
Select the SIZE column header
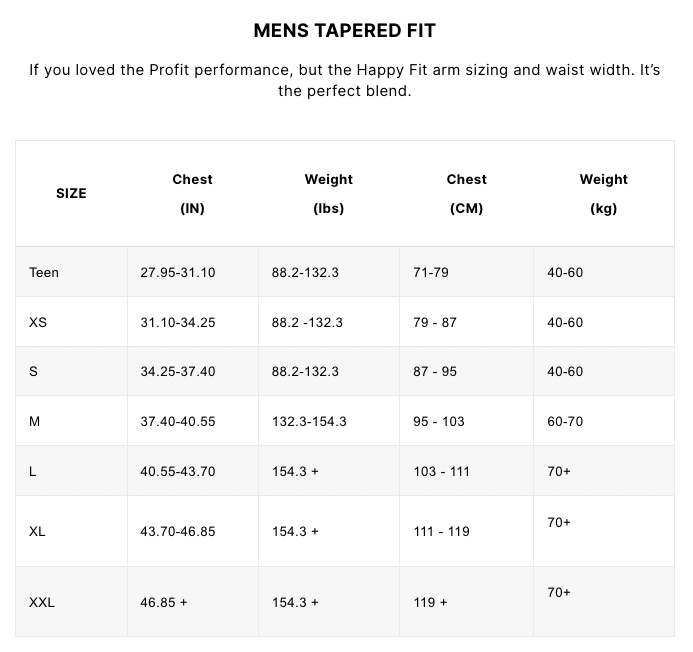[71, 193]
